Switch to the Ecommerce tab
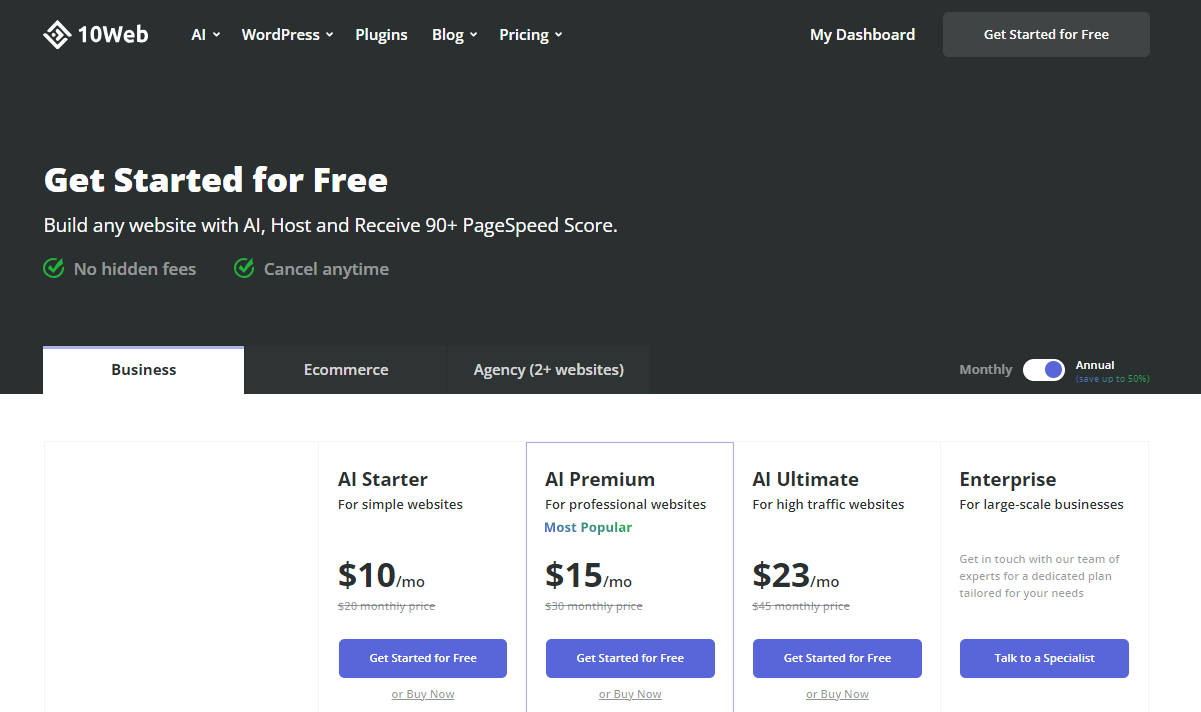1201x712 pixels. pos(346,370)
